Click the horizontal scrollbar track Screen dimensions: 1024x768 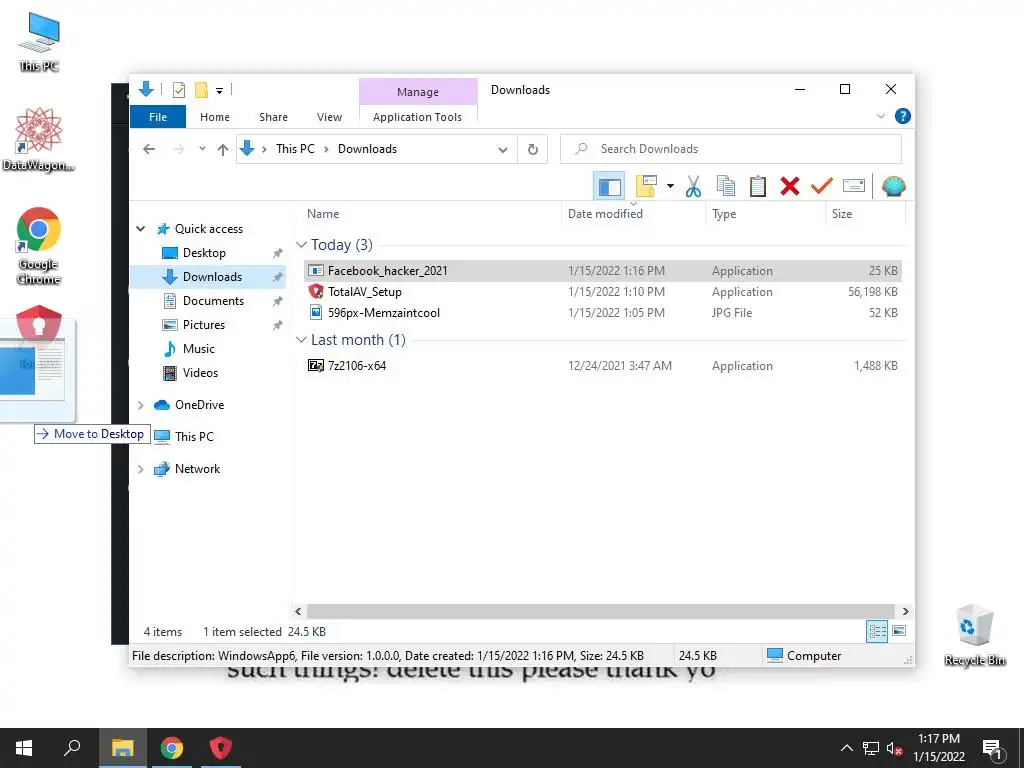tap(600, 611)
